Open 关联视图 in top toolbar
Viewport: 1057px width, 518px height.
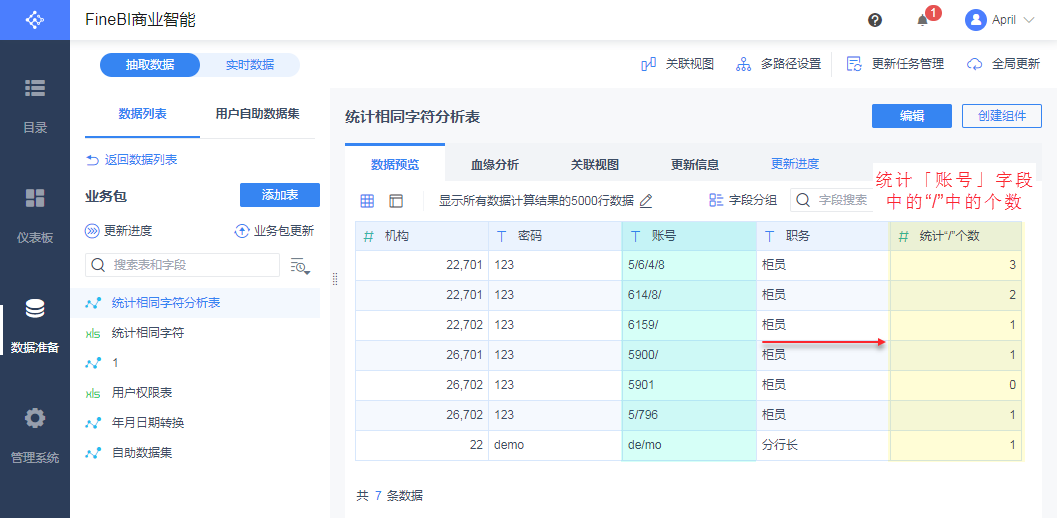[x=678, y=64]
